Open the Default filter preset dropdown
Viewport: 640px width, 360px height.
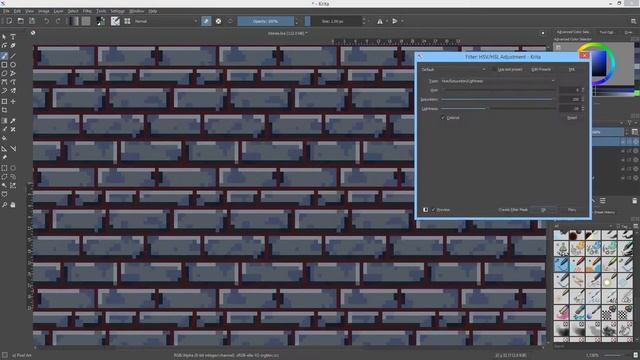[x=453, y=70]
